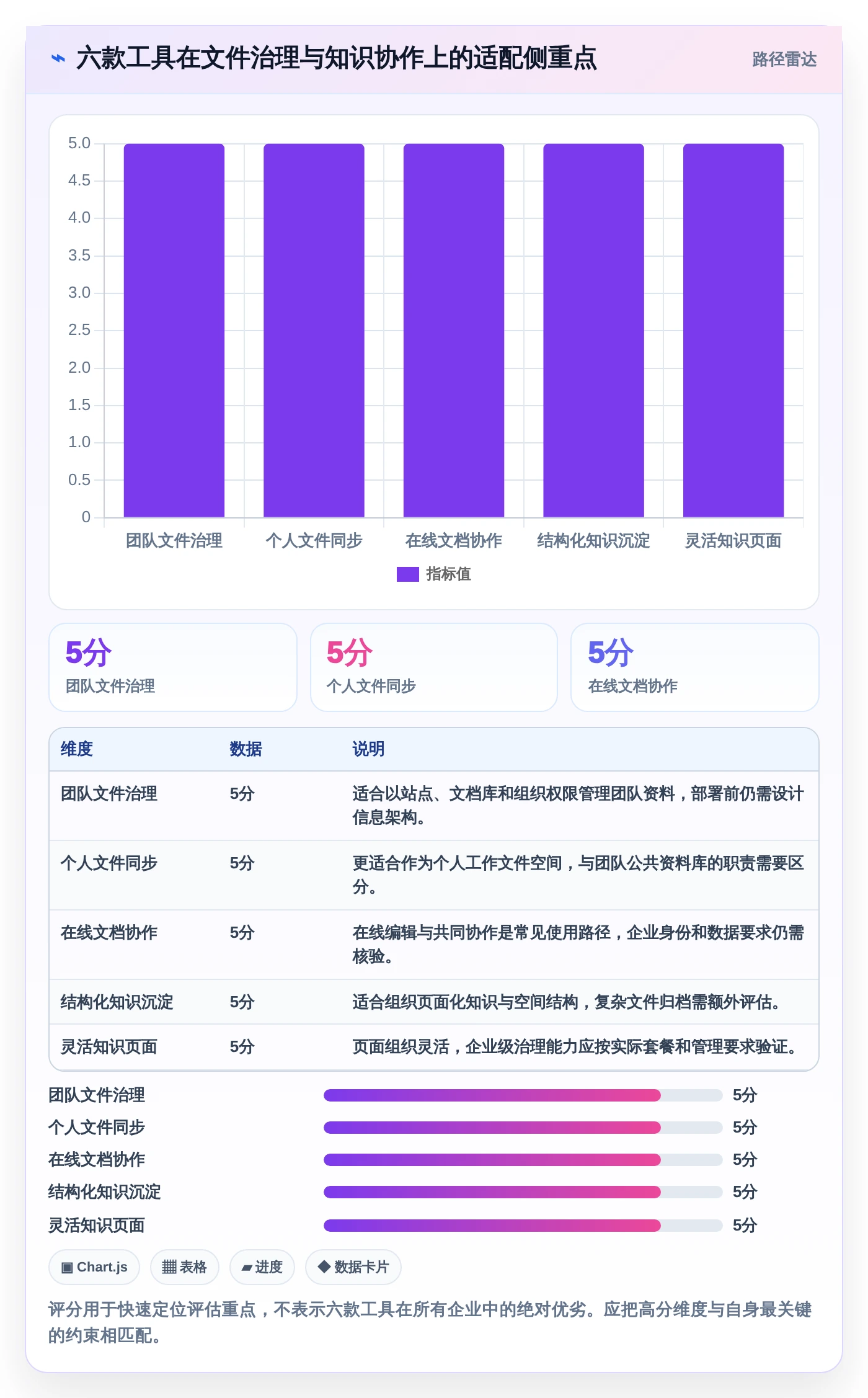
Task: Click description starting 页面组织灵活
Action: click(x=574, y=1047)
